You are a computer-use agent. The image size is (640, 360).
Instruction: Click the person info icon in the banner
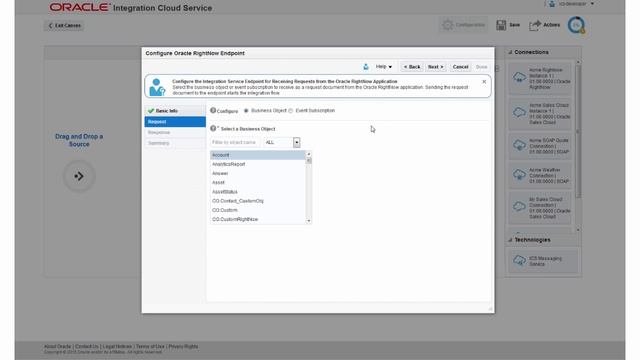157,87
